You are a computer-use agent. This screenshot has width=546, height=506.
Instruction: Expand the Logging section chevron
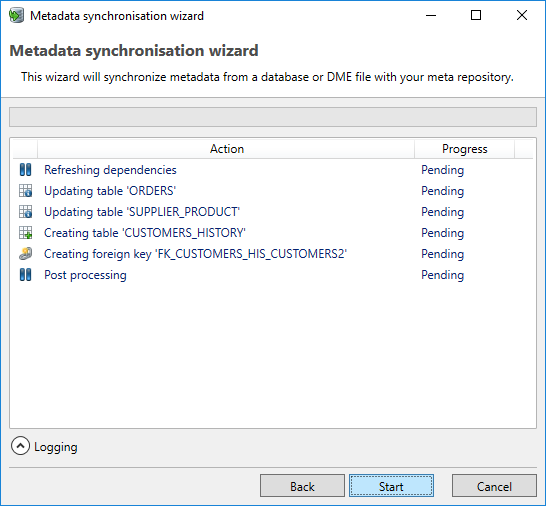tap(20, 446)
